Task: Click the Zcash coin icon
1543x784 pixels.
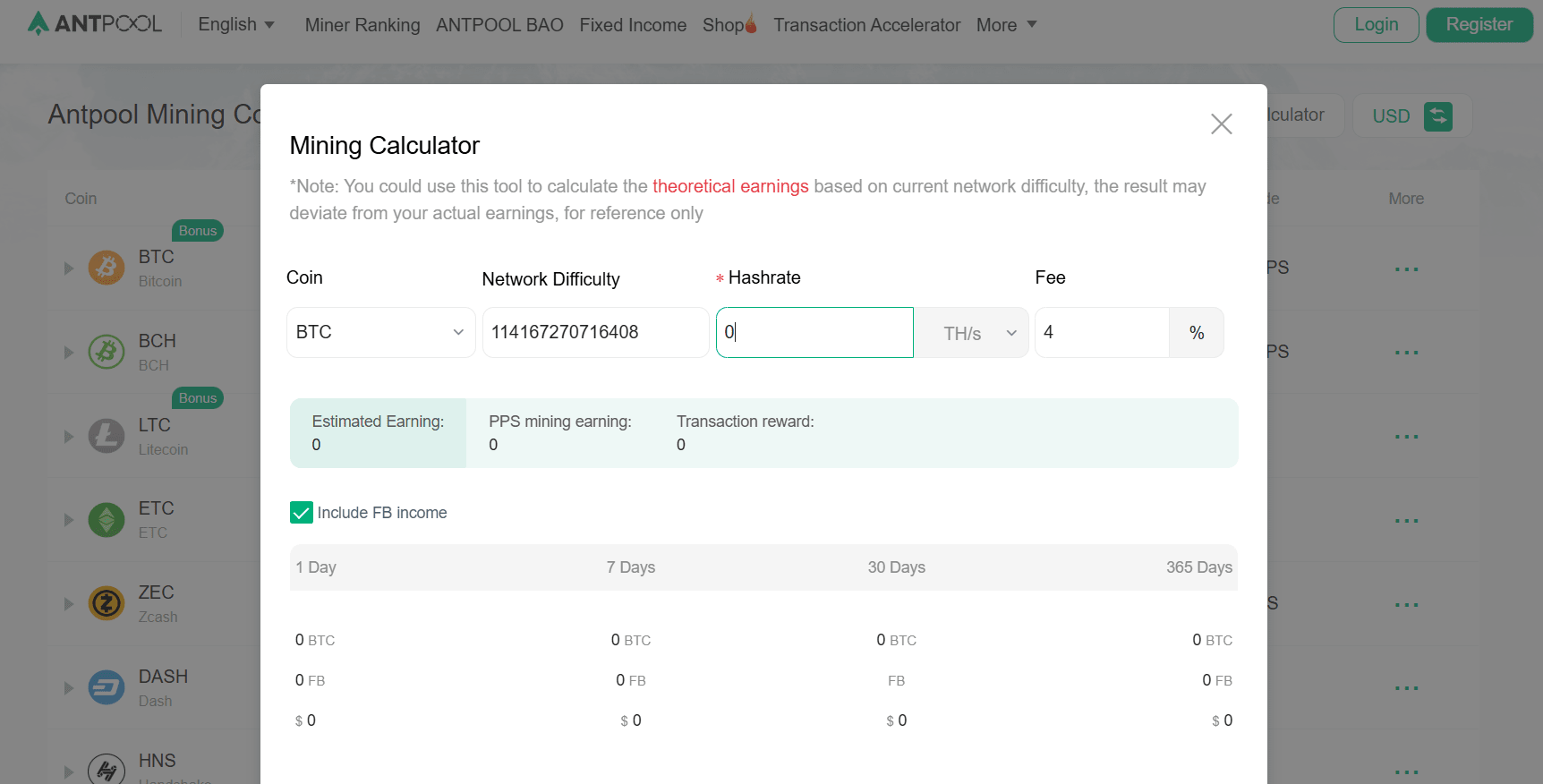Action: pyautogui.click(x=107, y=603)
